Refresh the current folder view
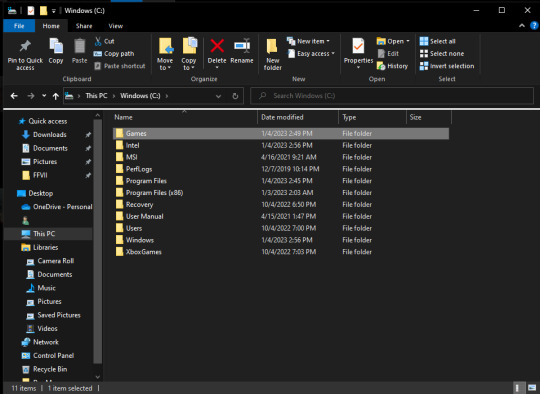 (x=235, y=96)
